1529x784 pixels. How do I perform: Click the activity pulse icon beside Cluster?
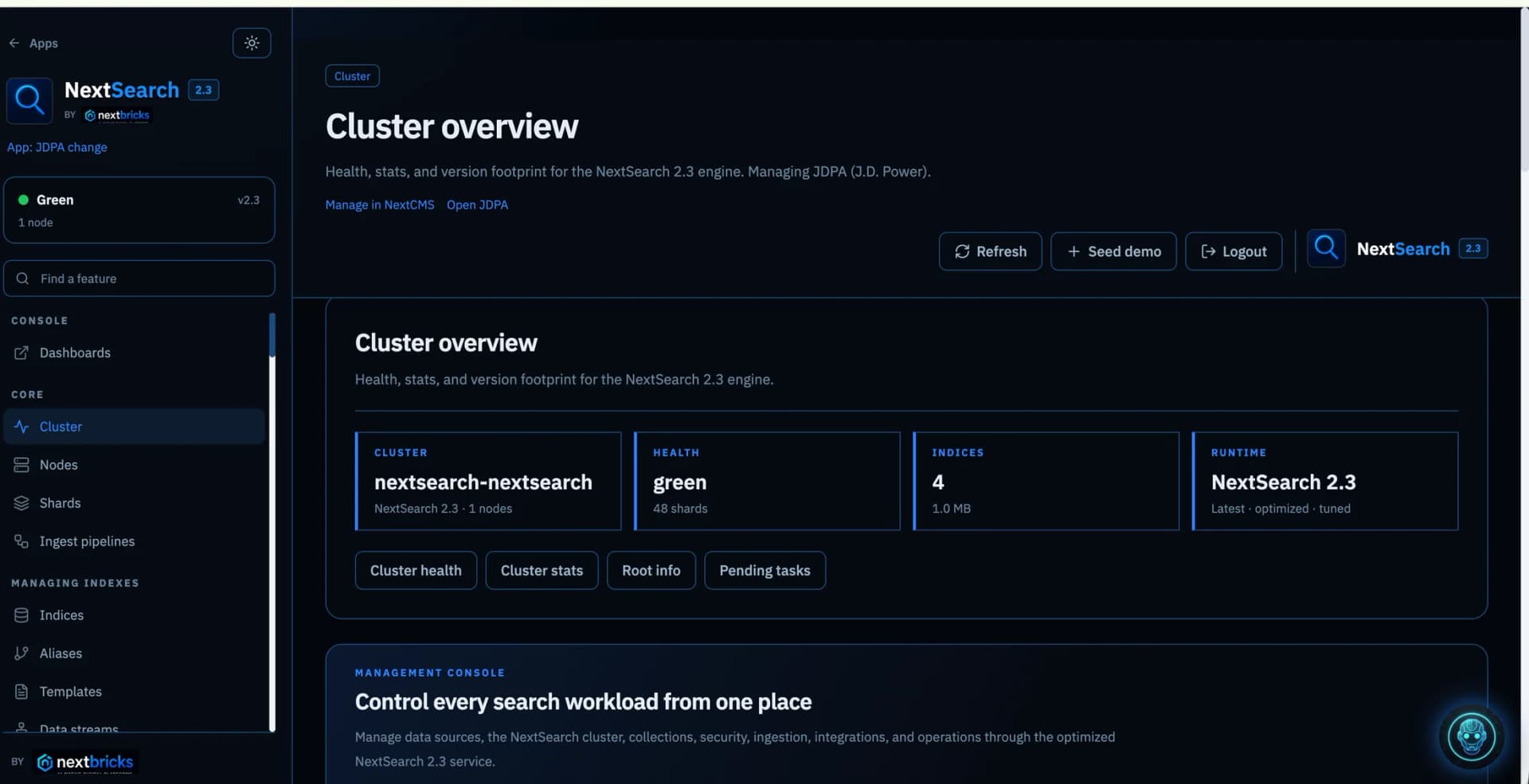pos(22,427)
